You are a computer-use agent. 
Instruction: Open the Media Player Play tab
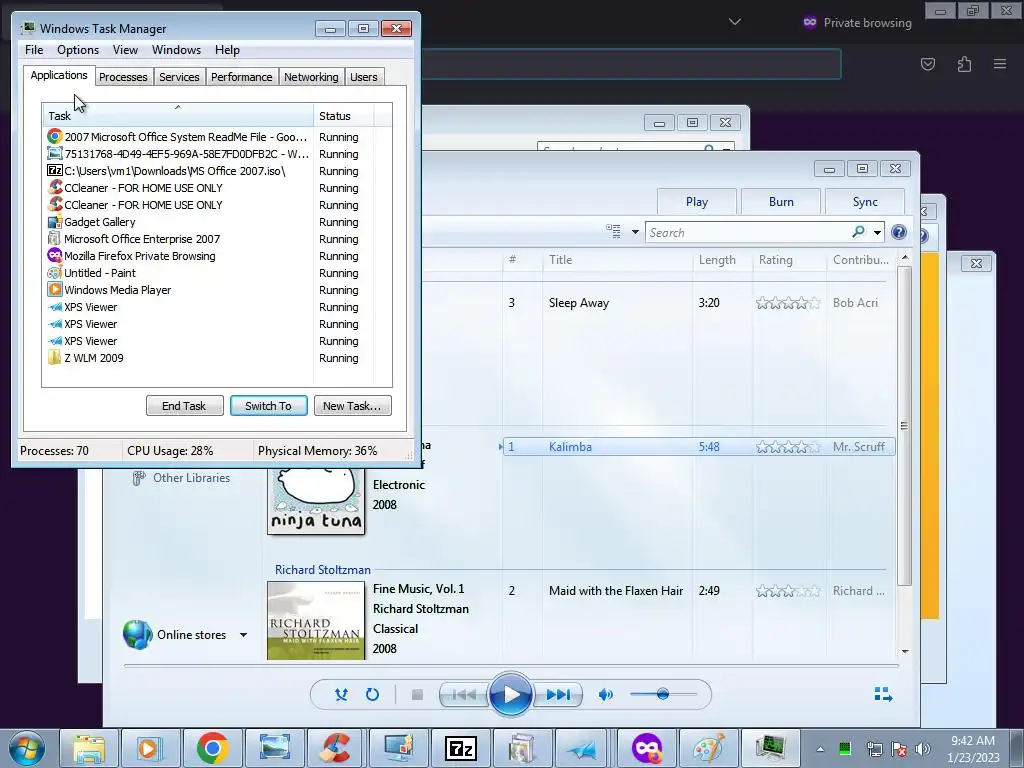click(x=697, y=202)
